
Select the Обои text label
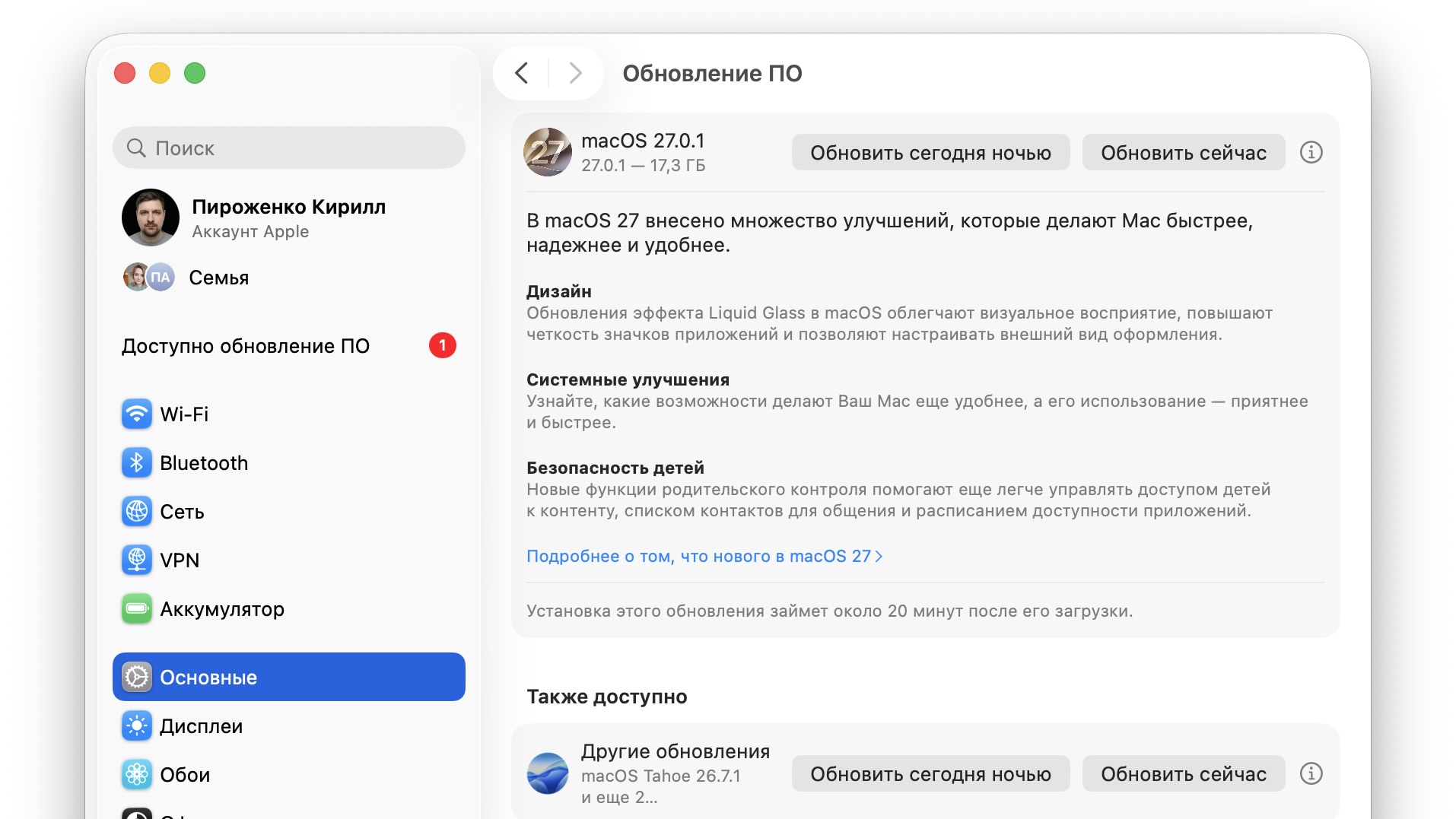click(x=185, y=775)
